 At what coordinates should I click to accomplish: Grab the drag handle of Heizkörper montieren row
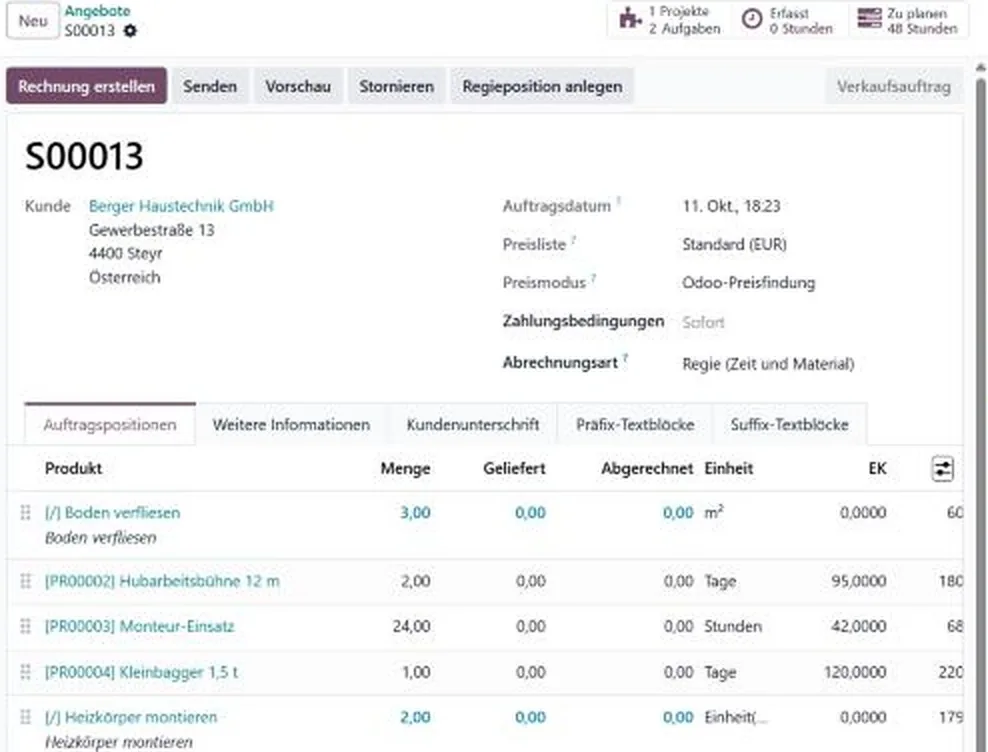click(25, 717)
